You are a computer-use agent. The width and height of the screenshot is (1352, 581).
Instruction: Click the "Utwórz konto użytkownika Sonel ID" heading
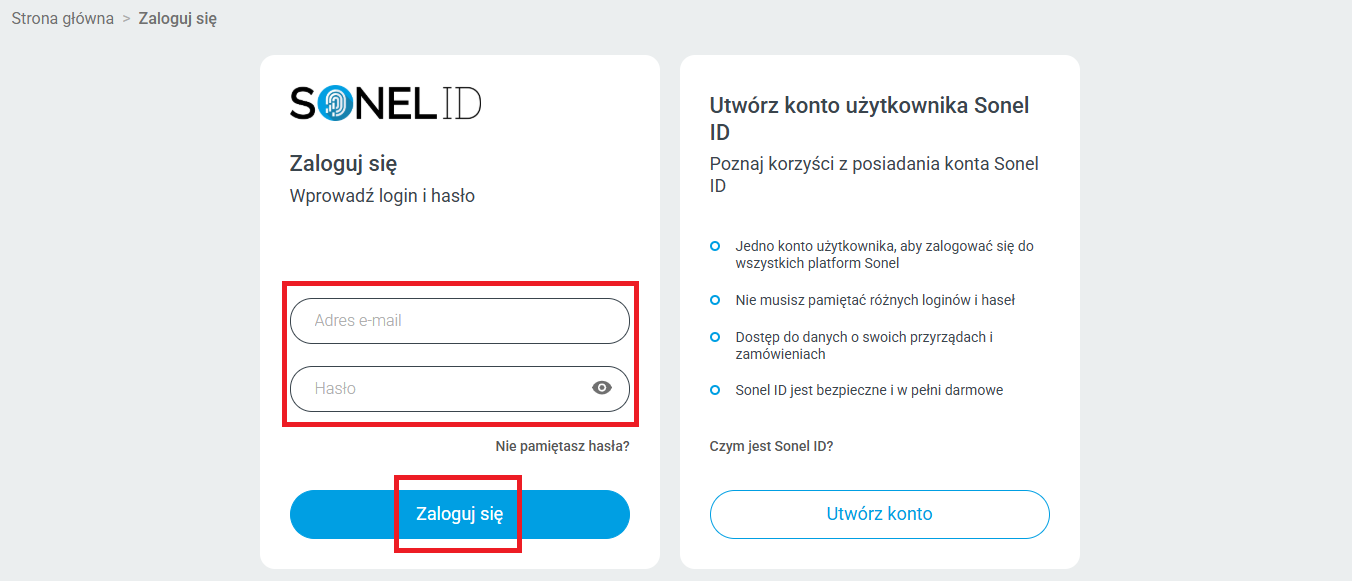click(x=869, y=118)
